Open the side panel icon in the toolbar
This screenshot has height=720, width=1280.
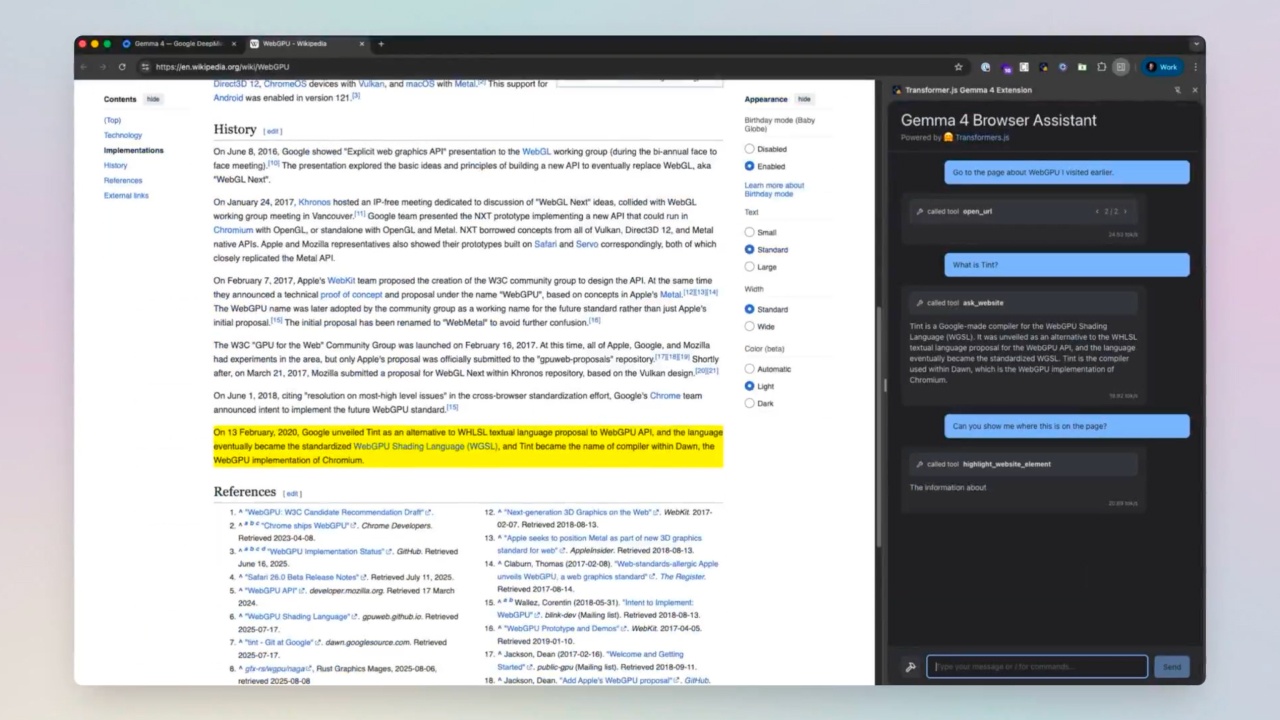pyautogui.click(x=1121, y=67)
